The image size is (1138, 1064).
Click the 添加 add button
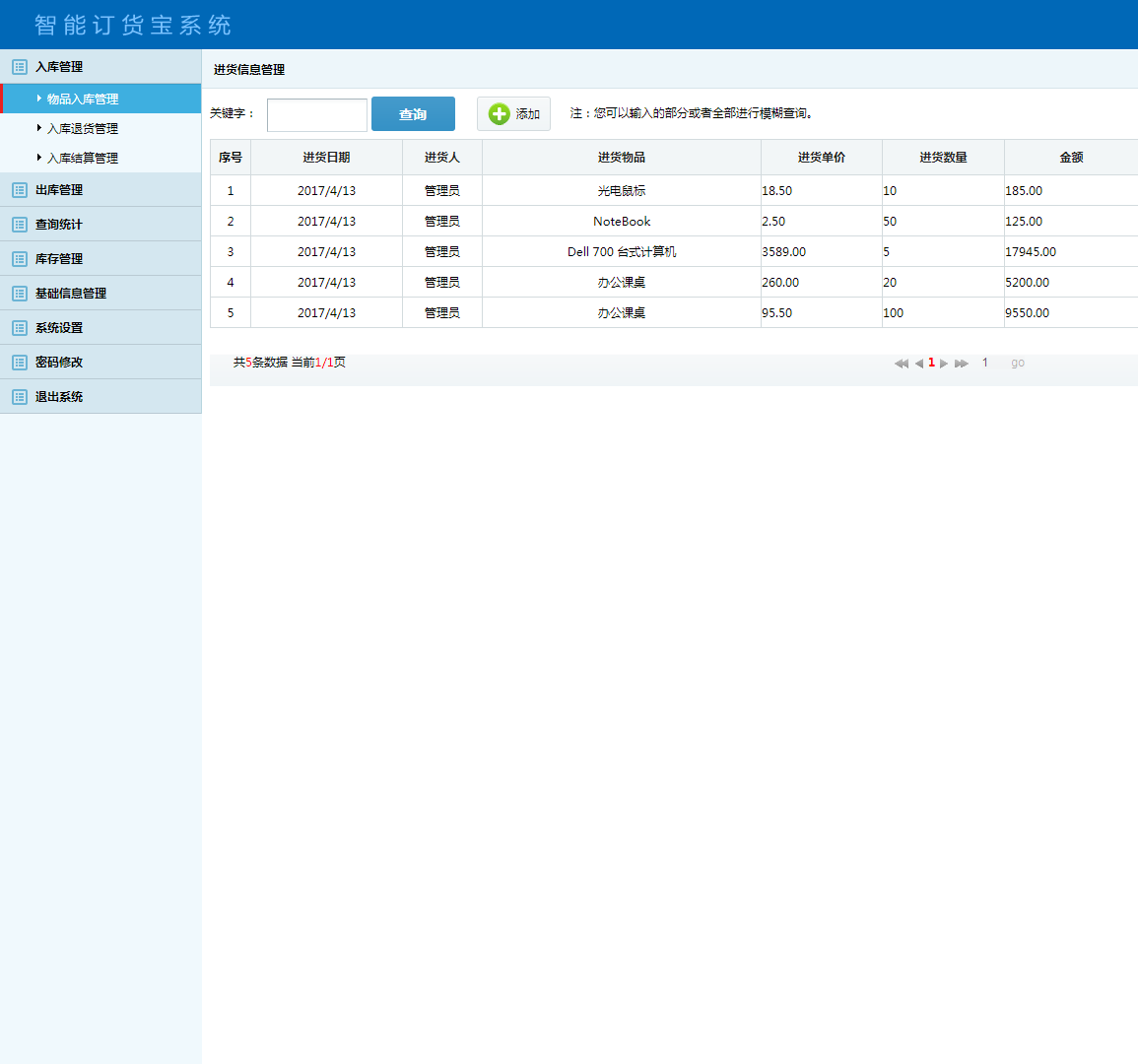coord(513,114)
